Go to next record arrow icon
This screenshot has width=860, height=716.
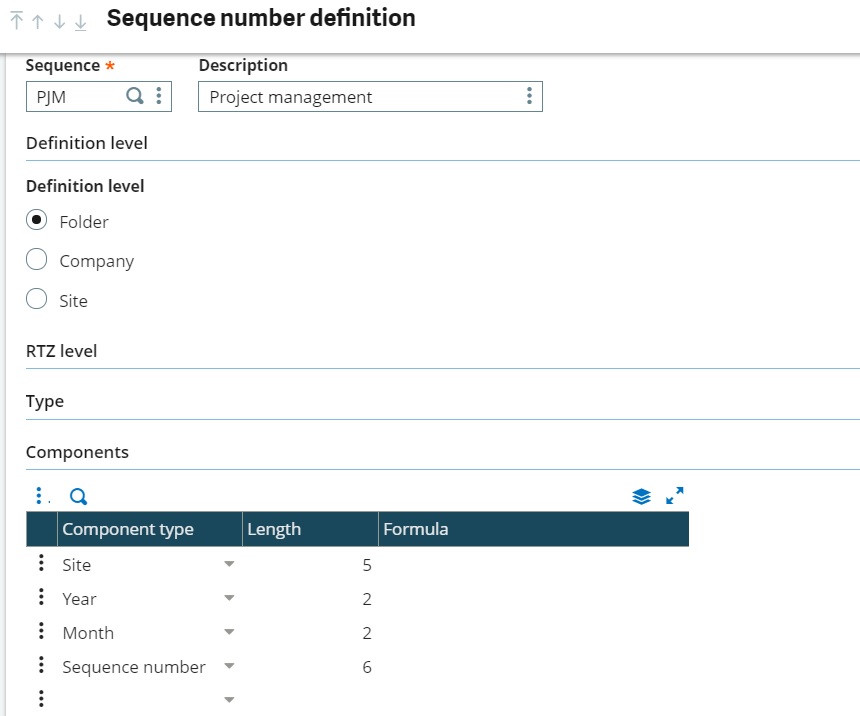point(59,22)
